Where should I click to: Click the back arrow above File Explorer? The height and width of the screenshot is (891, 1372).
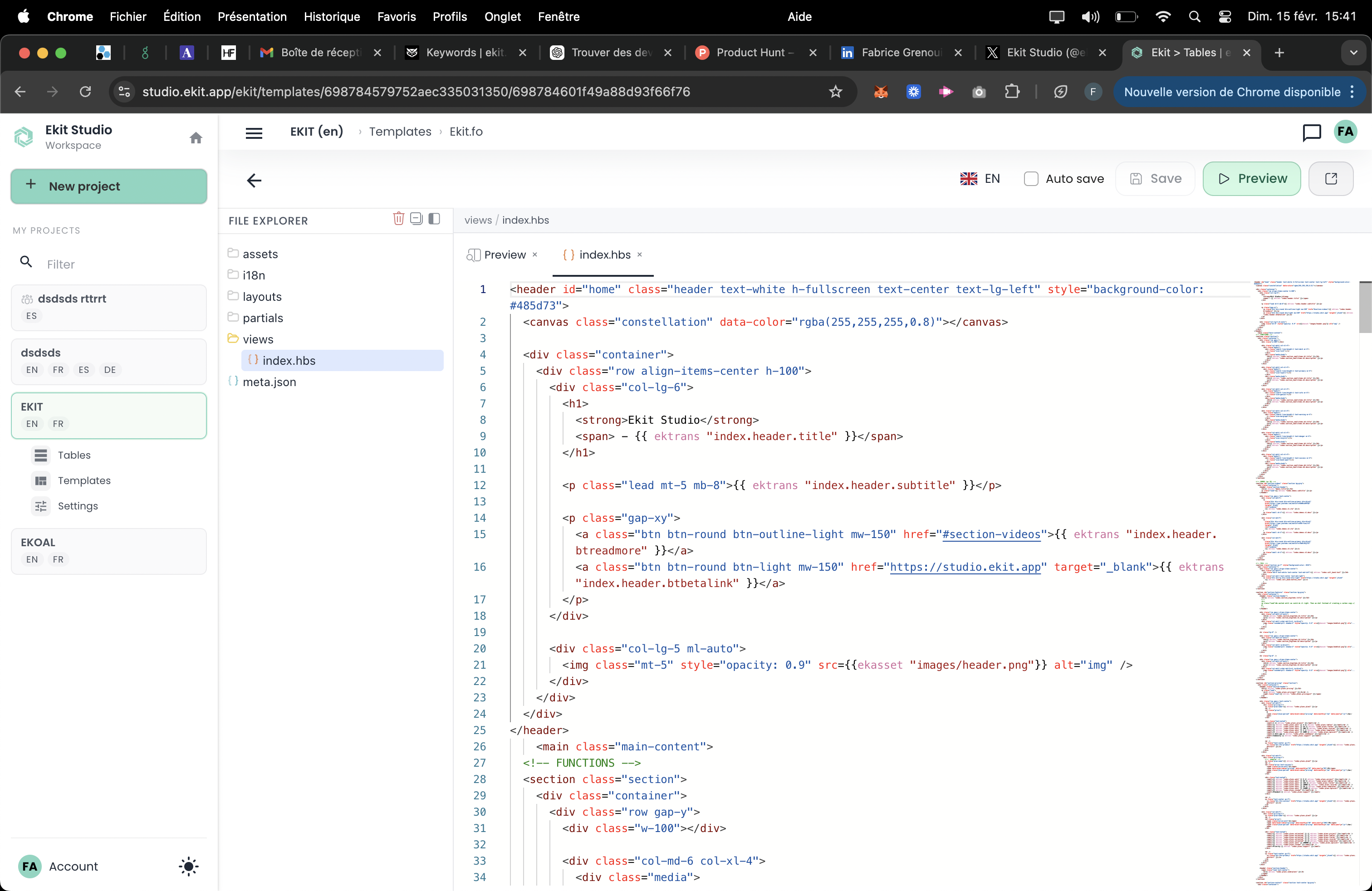pyautogui.click(x=254, y=181)
